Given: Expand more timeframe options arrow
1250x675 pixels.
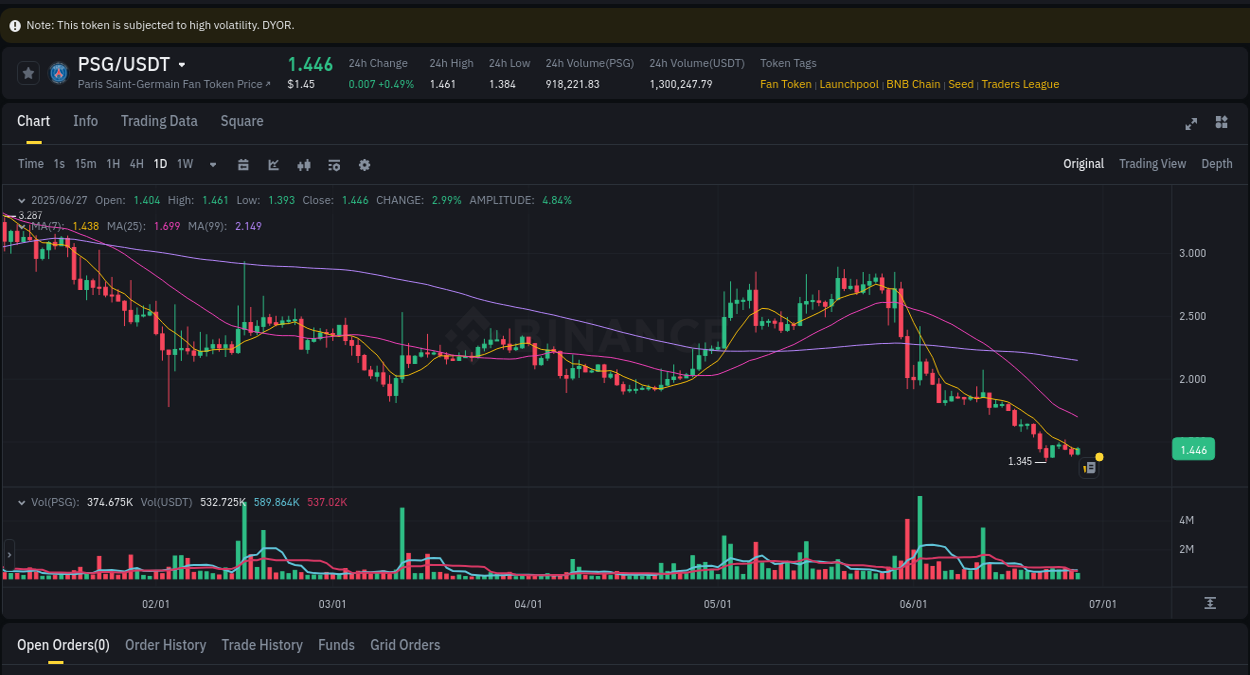Looking at the screenshot, I should point(211,164).
